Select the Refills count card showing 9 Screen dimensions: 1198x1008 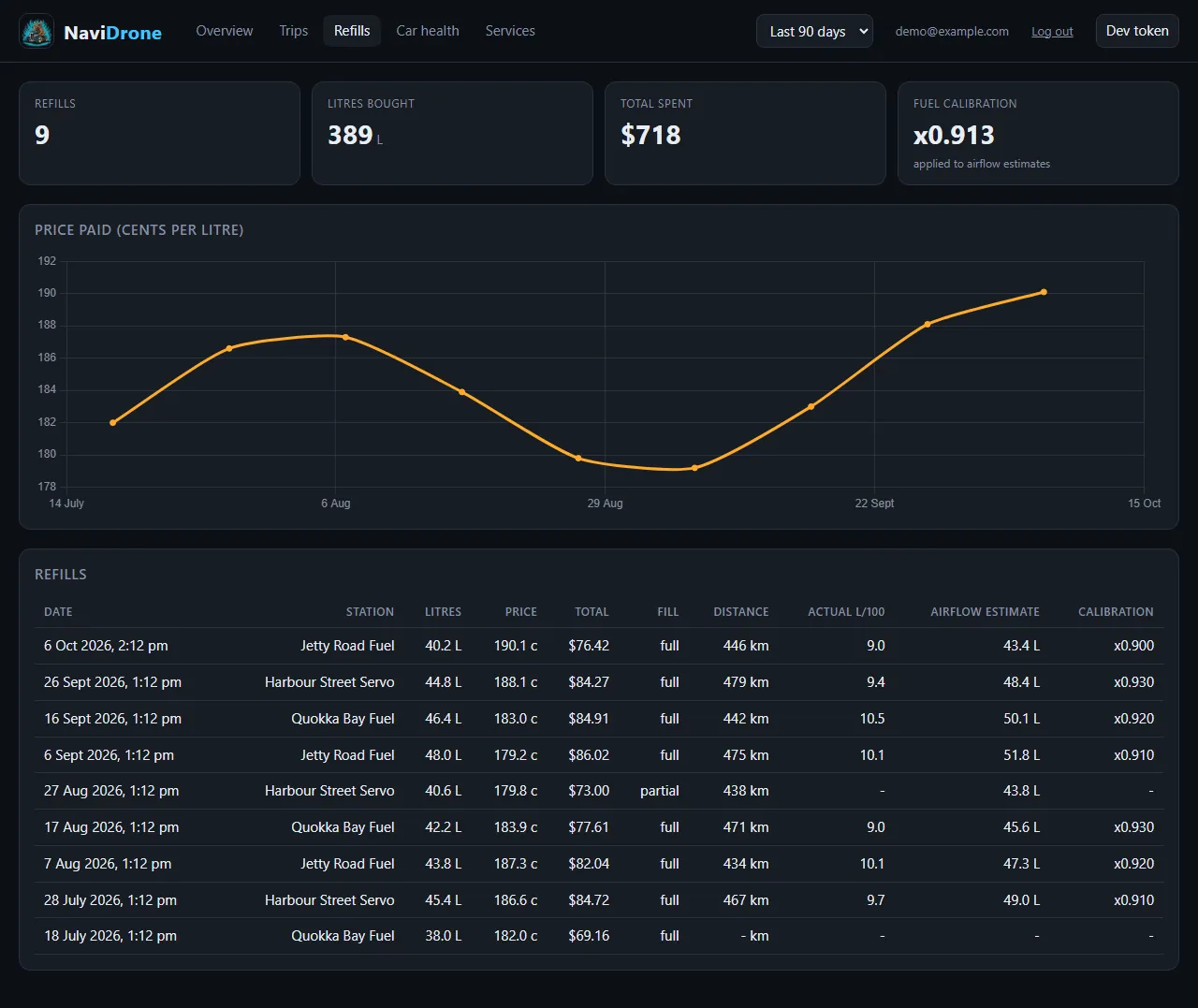159,133
